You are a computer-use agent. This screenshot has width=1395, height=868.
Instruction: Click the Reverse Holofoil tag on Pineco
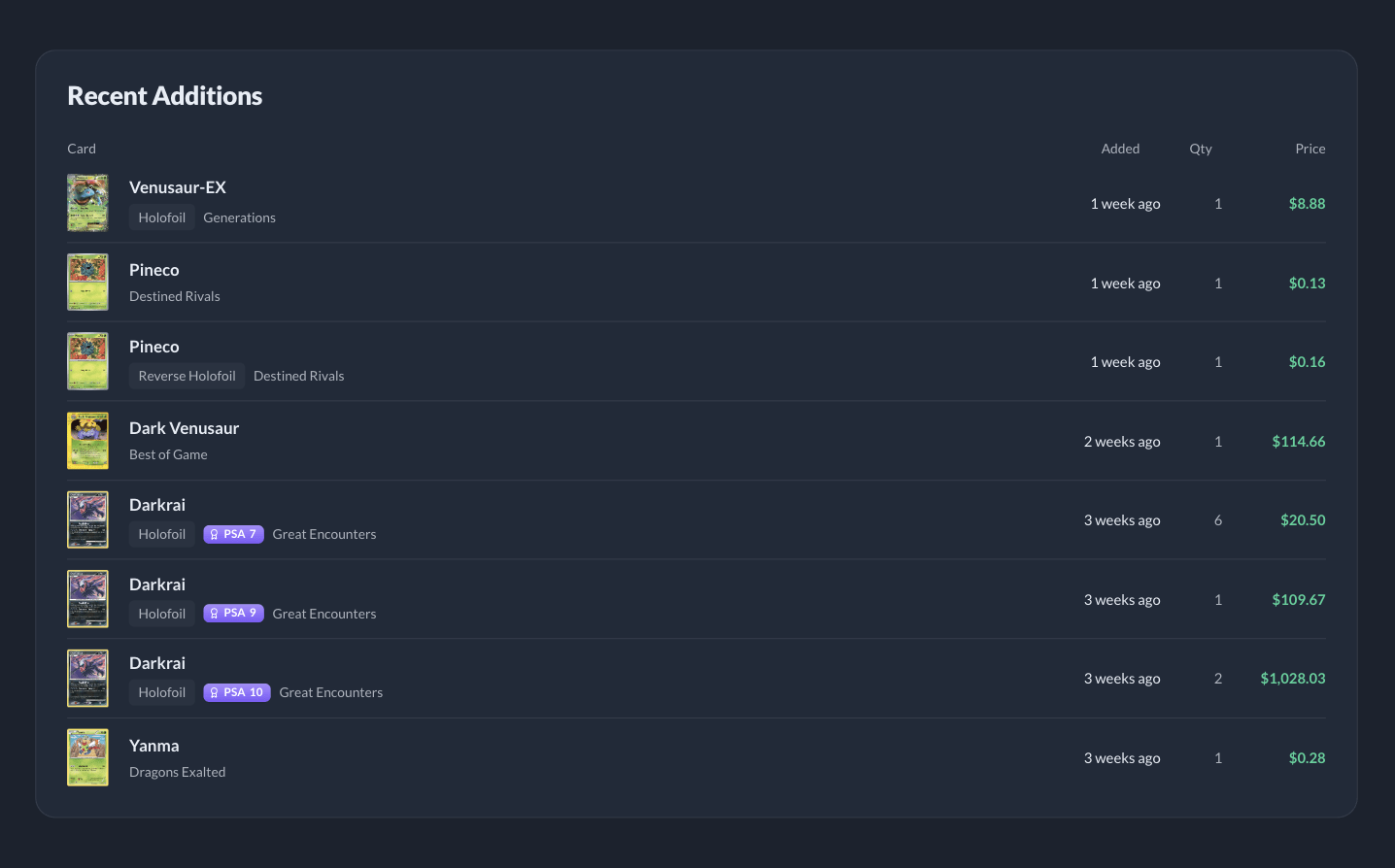coord(187,376)
